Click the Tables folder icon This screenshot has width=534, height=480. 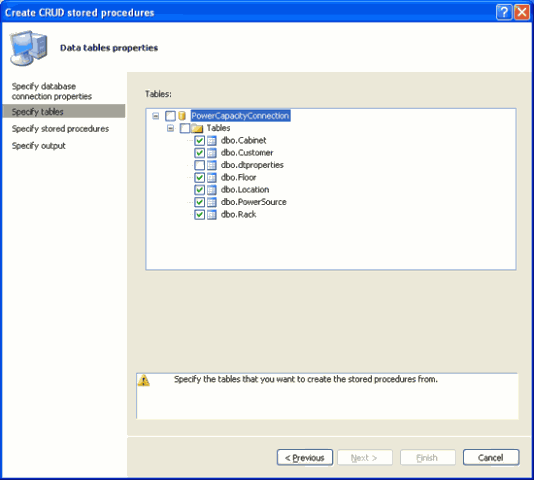[197, 128]
